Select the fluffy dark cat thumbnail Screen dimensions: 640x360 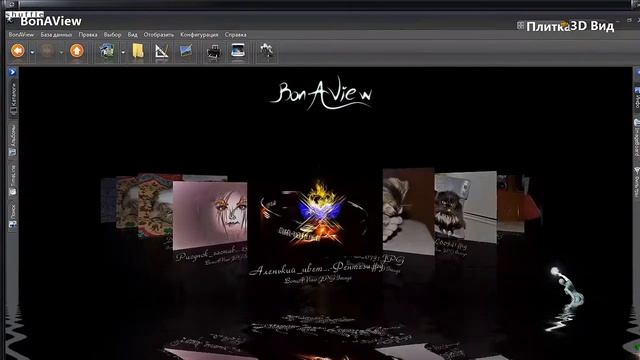(465, 207)
